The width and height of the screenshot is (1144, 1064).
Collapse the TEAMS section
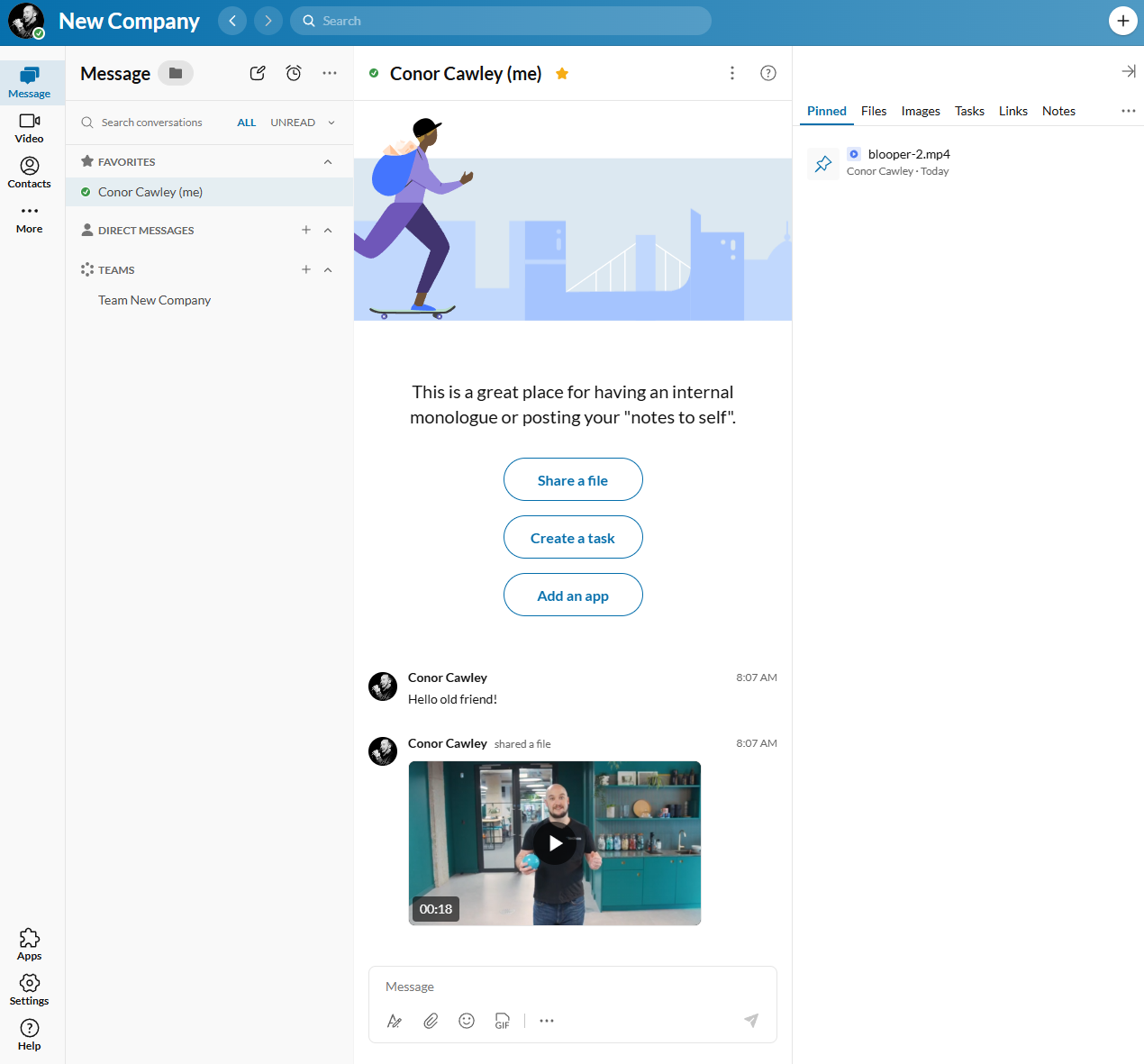click(328, 269)
